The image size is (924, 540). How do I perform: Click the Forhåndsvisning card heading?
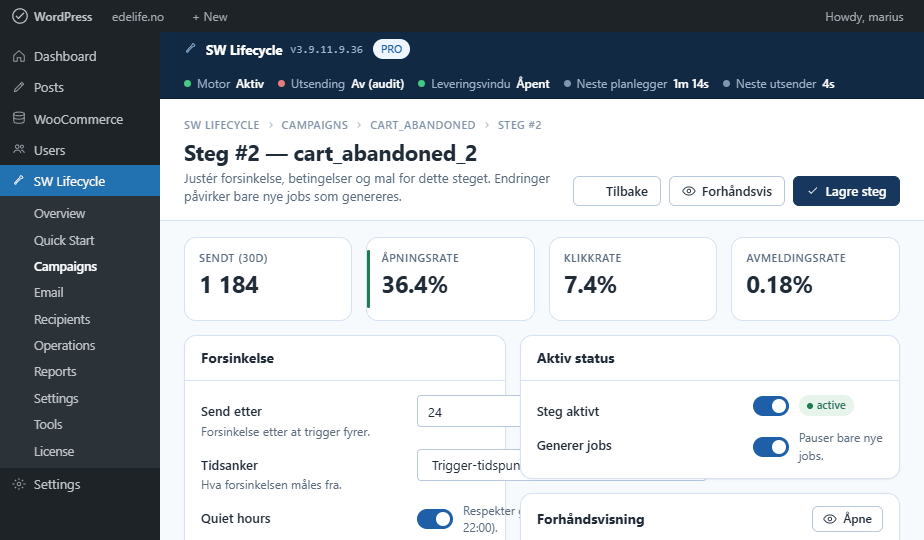pos(590,519)
